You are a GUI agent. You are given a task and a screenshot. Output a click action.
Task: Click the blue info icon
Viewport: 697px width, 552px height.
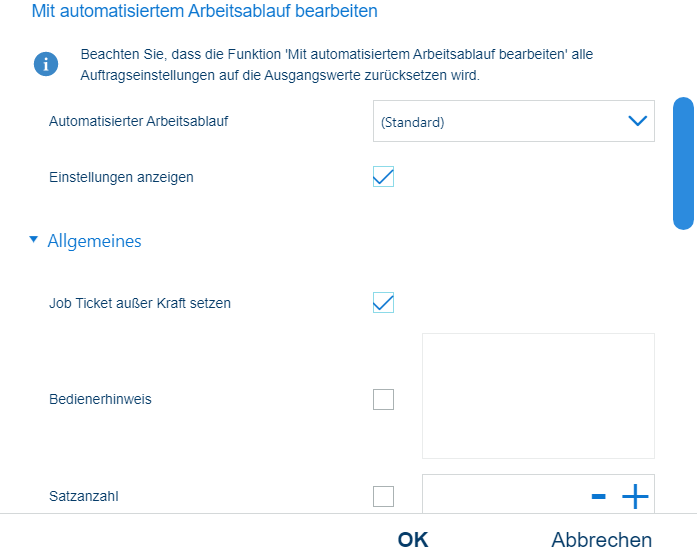coord(46,64)
